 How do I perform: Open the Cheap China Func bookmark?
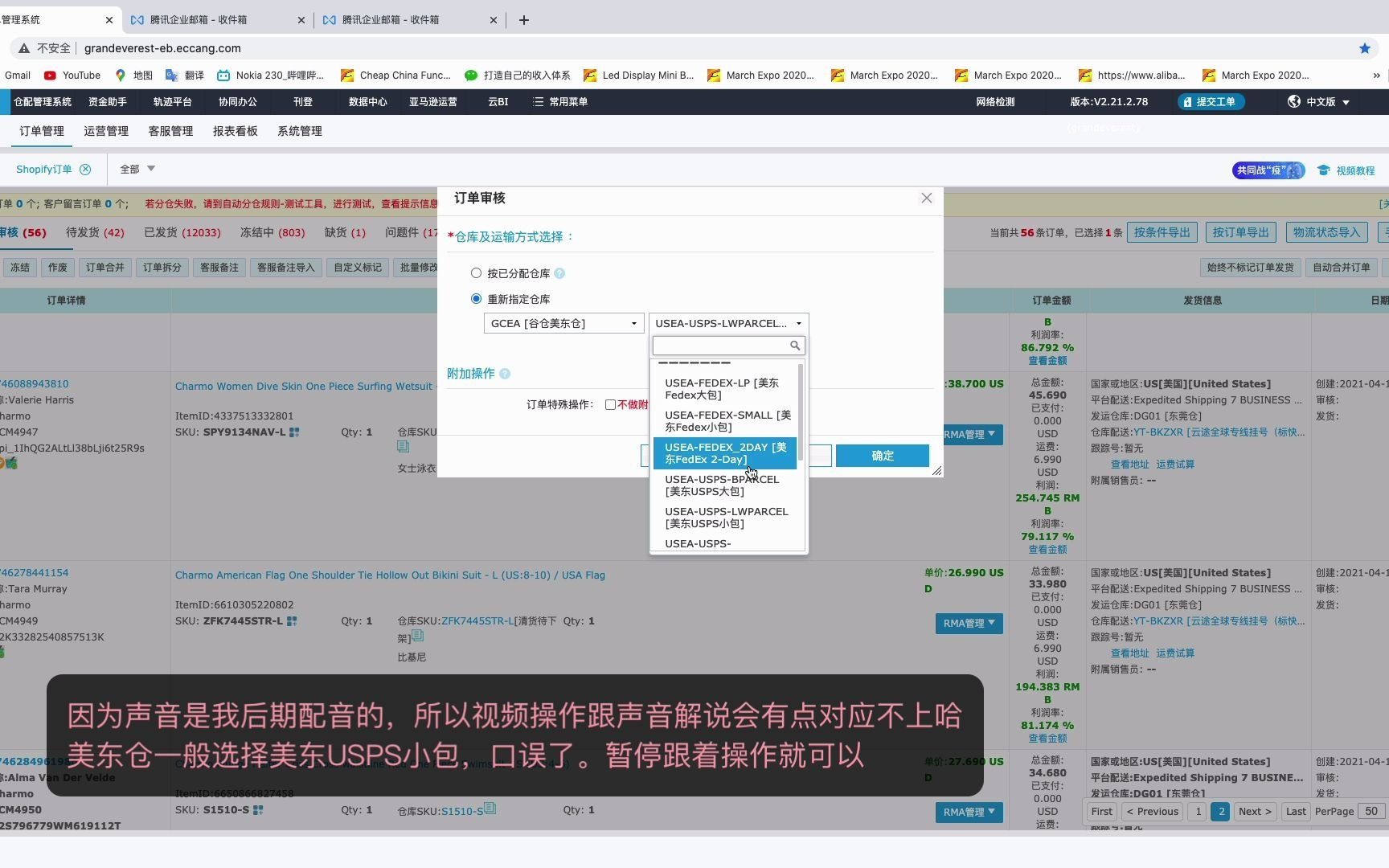point(395,76)
